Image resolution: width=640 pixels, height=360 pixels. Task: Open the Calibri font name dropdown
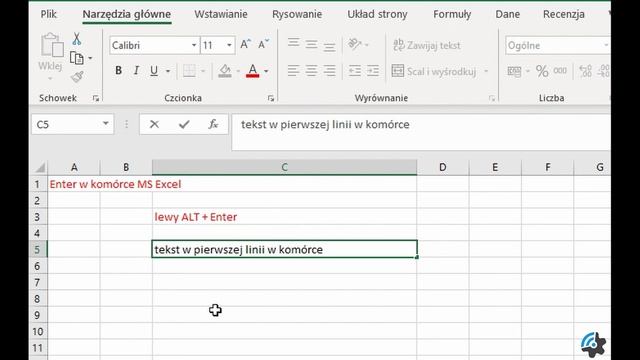(x=194, y=45)
